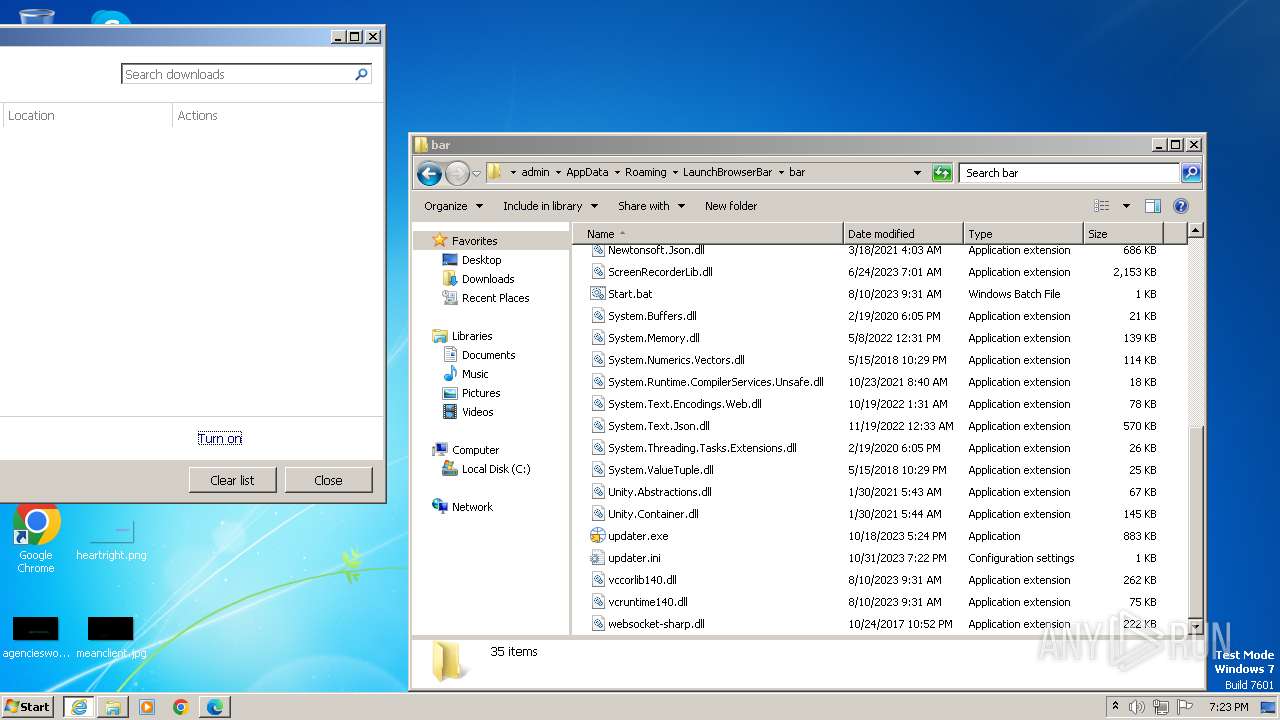Open Local Disk (C:) in the navigation pane
The width and height of the screenshot is (1280, 720).
tap(496, 469)
